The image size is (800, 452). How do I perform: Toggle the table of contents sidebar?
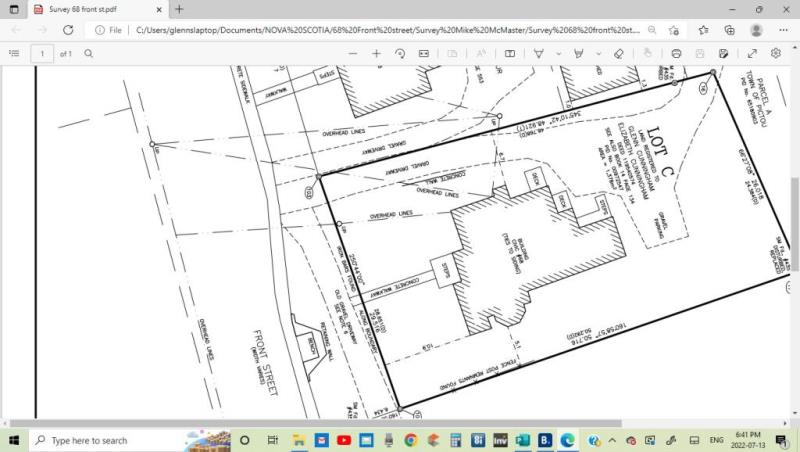click(x=14, y=53)
